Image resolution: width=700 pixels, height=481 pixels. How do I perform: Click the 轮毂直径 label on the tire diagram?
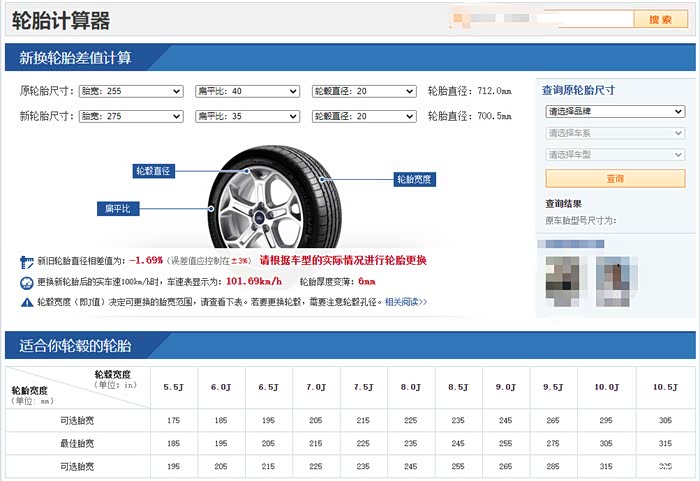tap(154, 171)
